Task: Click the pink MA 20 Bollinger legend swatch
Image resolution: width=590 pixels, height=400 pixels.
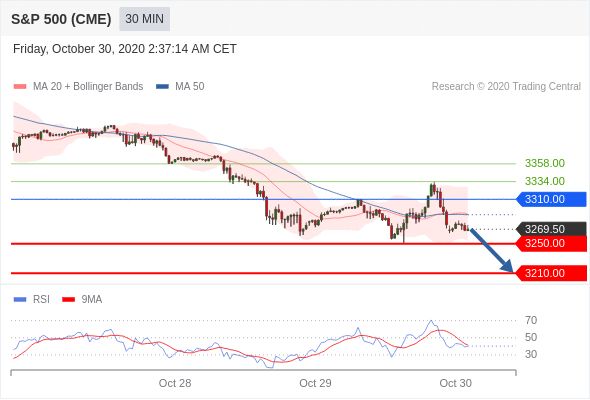Action: (20, 87)
